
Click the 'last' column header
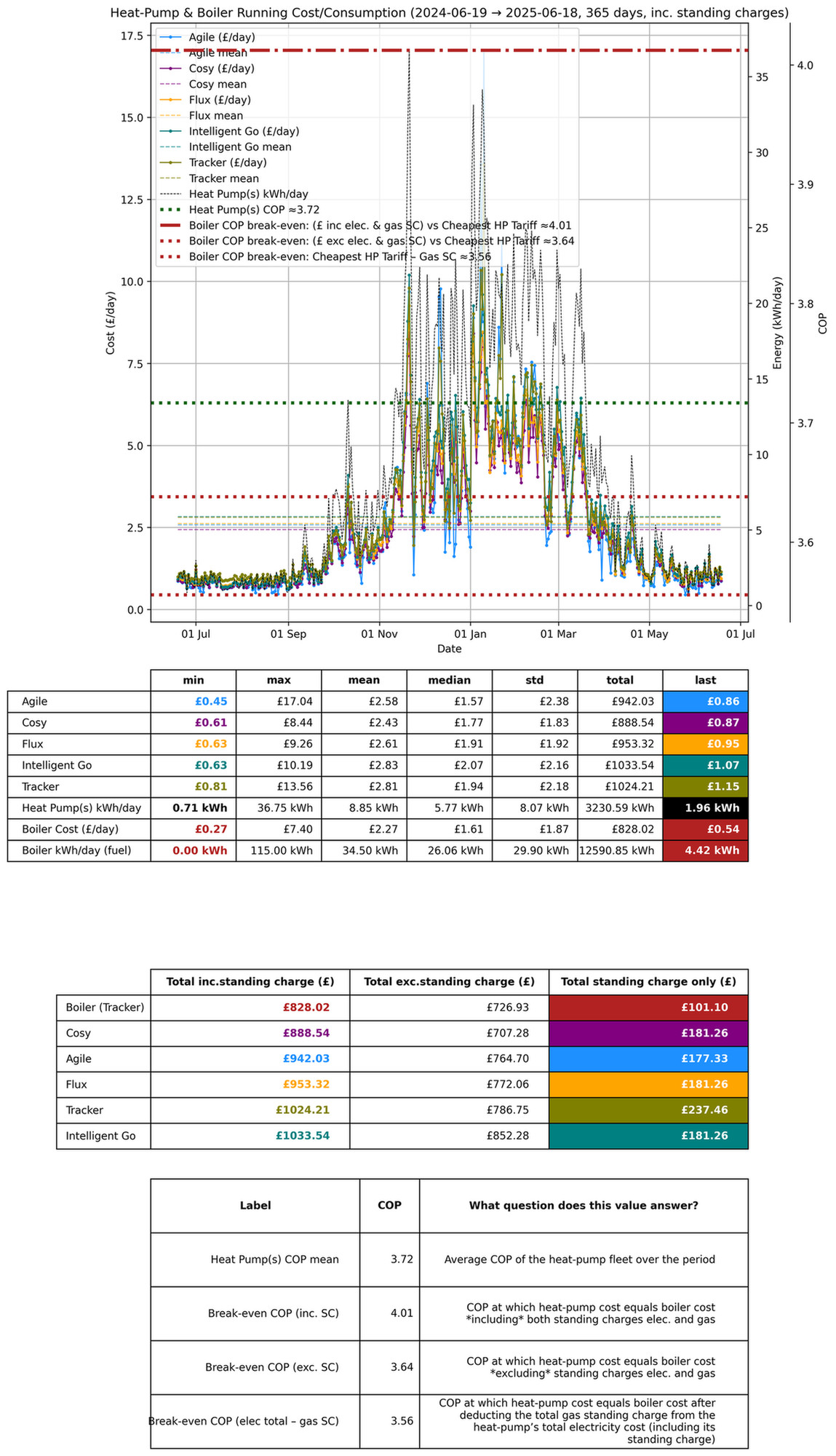coord(706,680)
